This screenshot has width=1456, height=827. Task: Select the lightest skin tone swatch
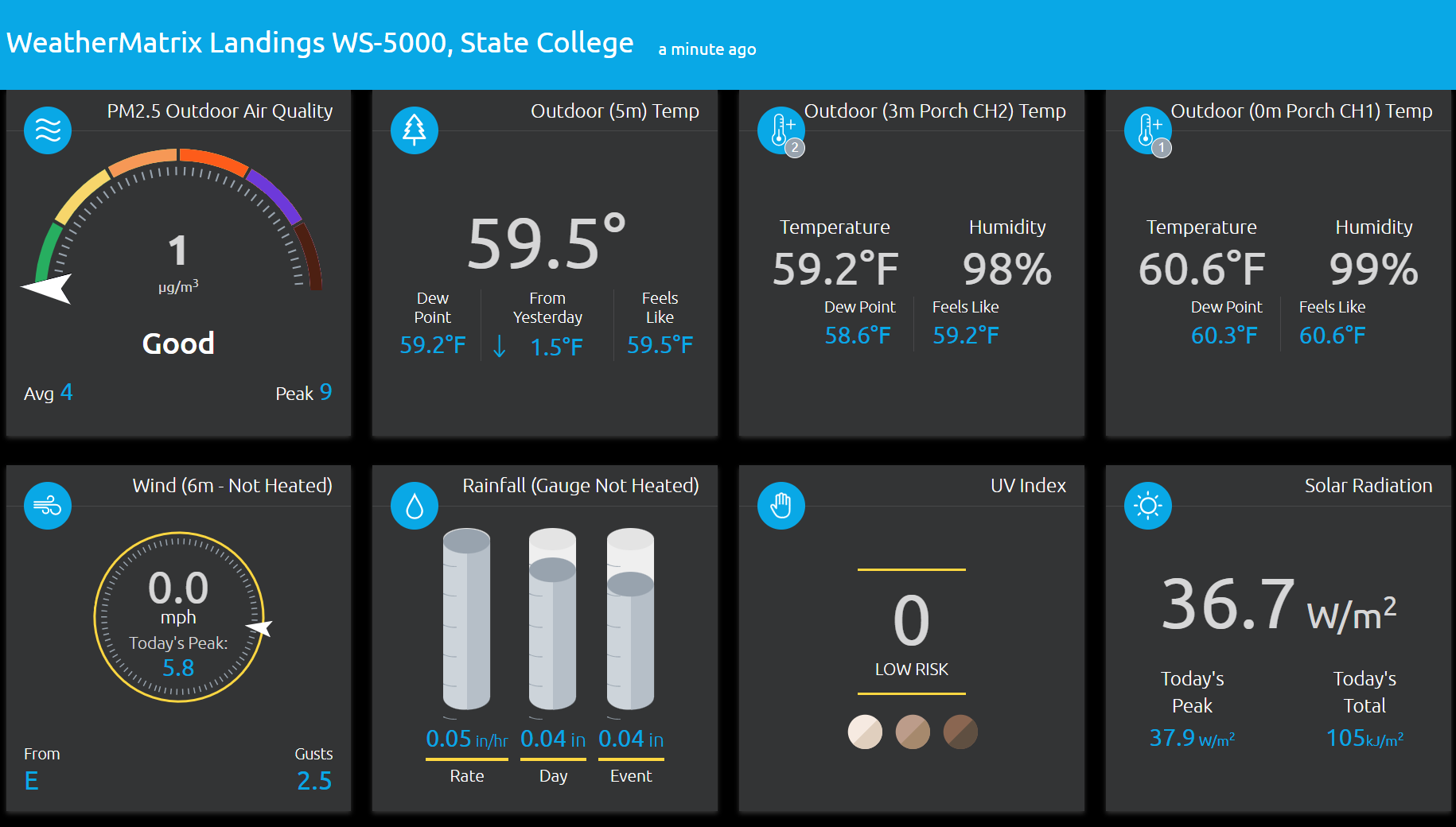point(865,732)
